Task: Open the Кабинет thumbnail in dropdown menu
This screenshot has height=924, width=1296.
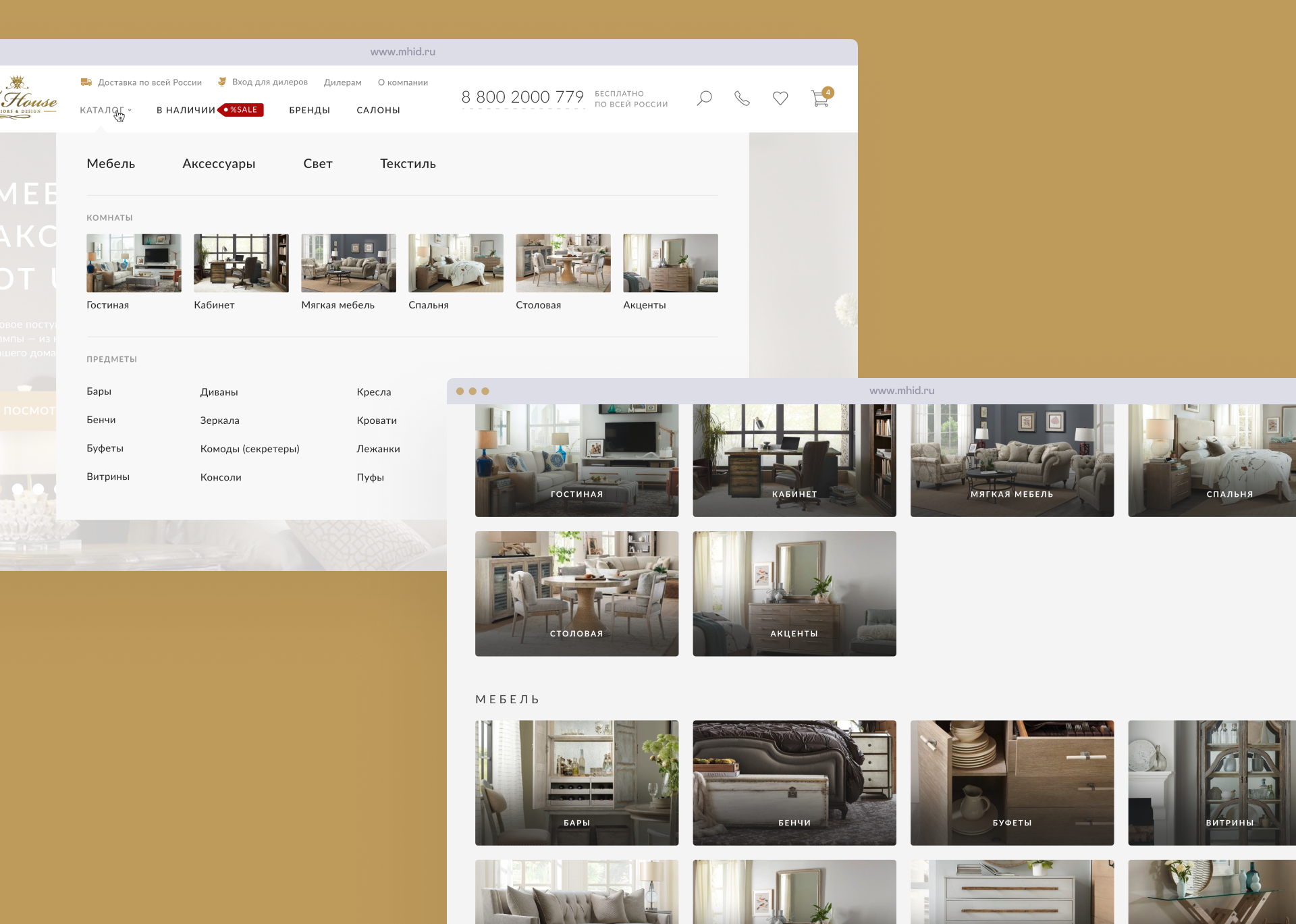Action: click(x=241, y=263)
